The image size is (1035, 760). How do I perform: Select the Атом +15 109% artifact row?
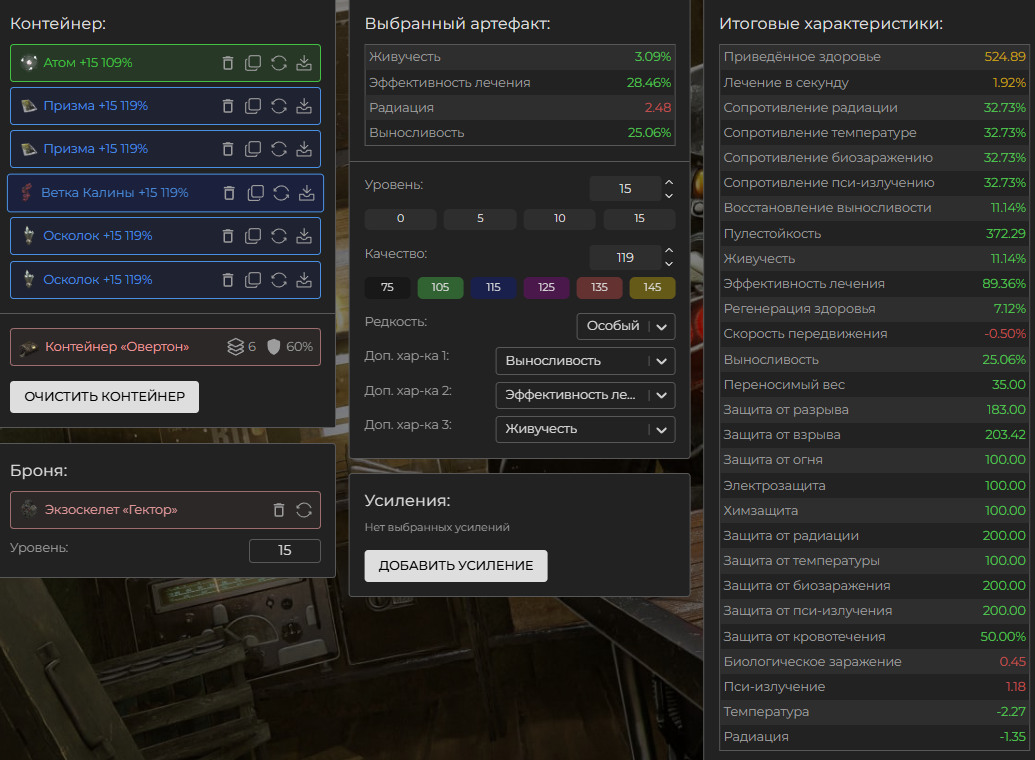(x=165, y=63)
